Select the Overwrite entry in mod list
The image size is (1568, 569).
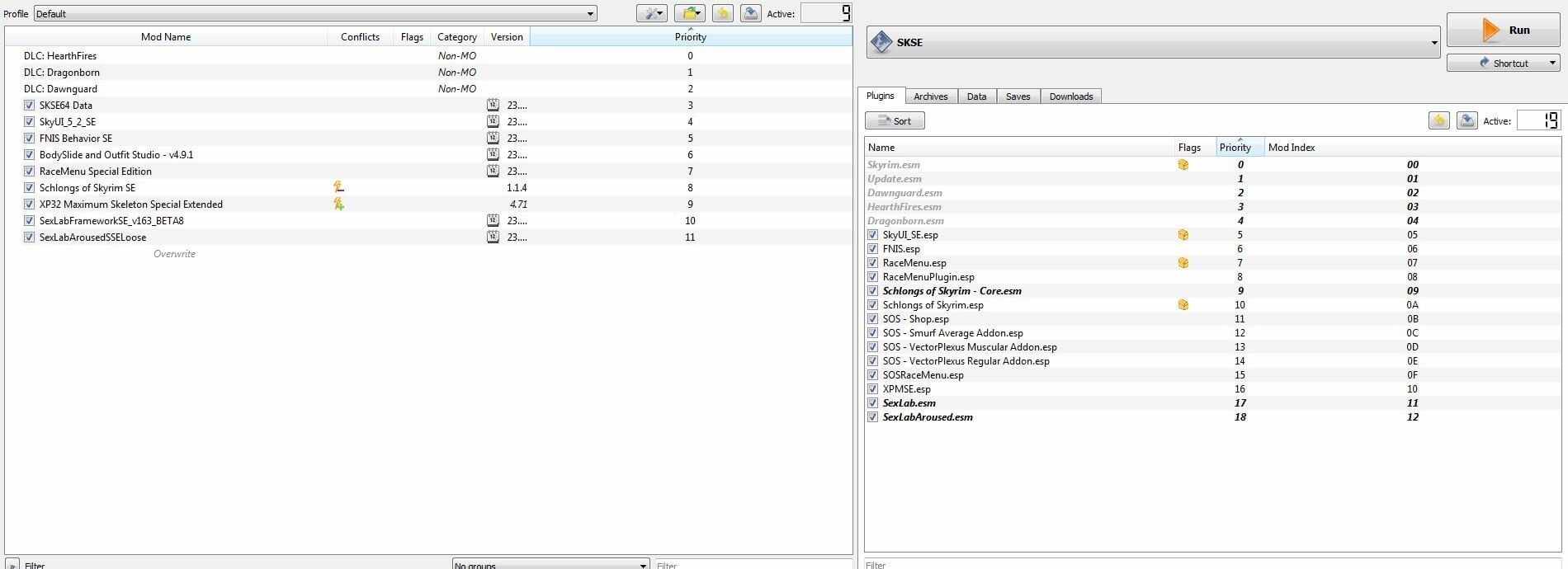pos(428,253)
